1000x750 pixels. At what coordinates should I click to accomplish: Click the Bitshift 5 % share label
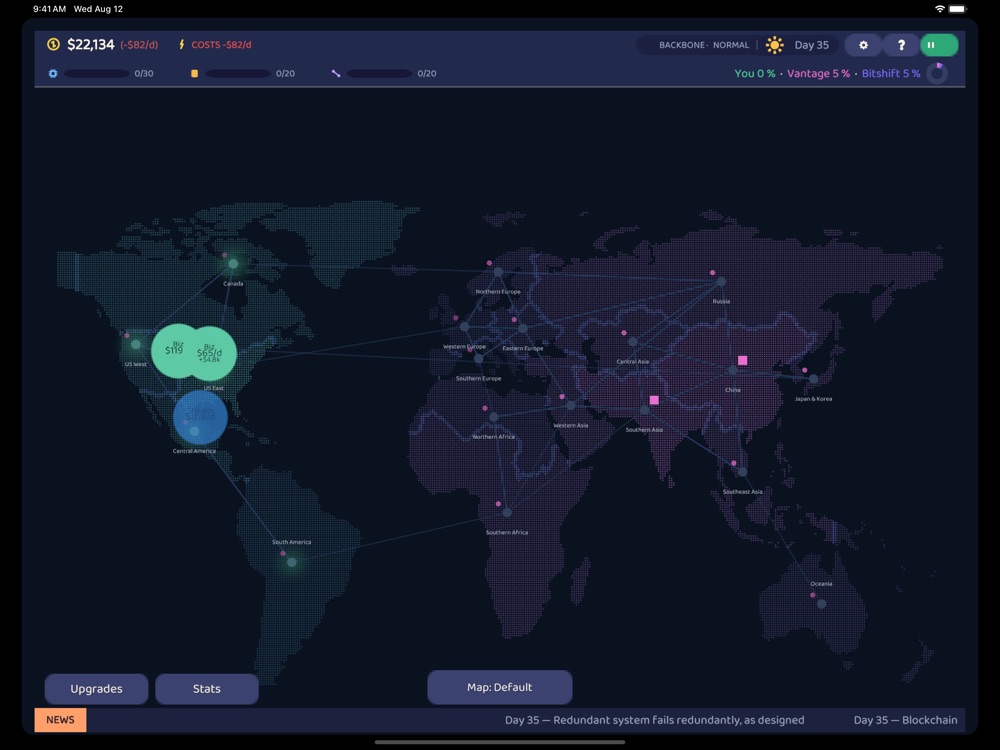click(x=891, y=73)
